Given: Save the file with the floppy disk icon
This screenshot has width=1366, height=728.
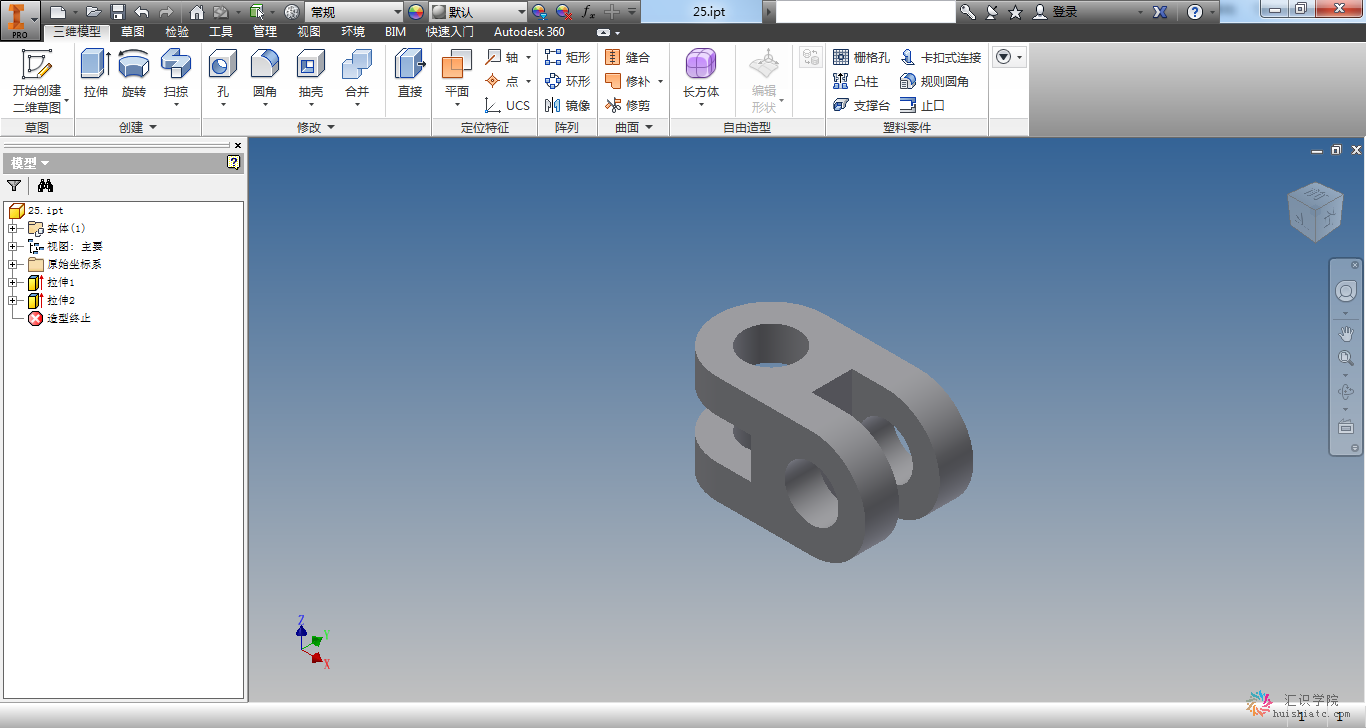Looking at the screenshot, I should (x=118, y=12).
